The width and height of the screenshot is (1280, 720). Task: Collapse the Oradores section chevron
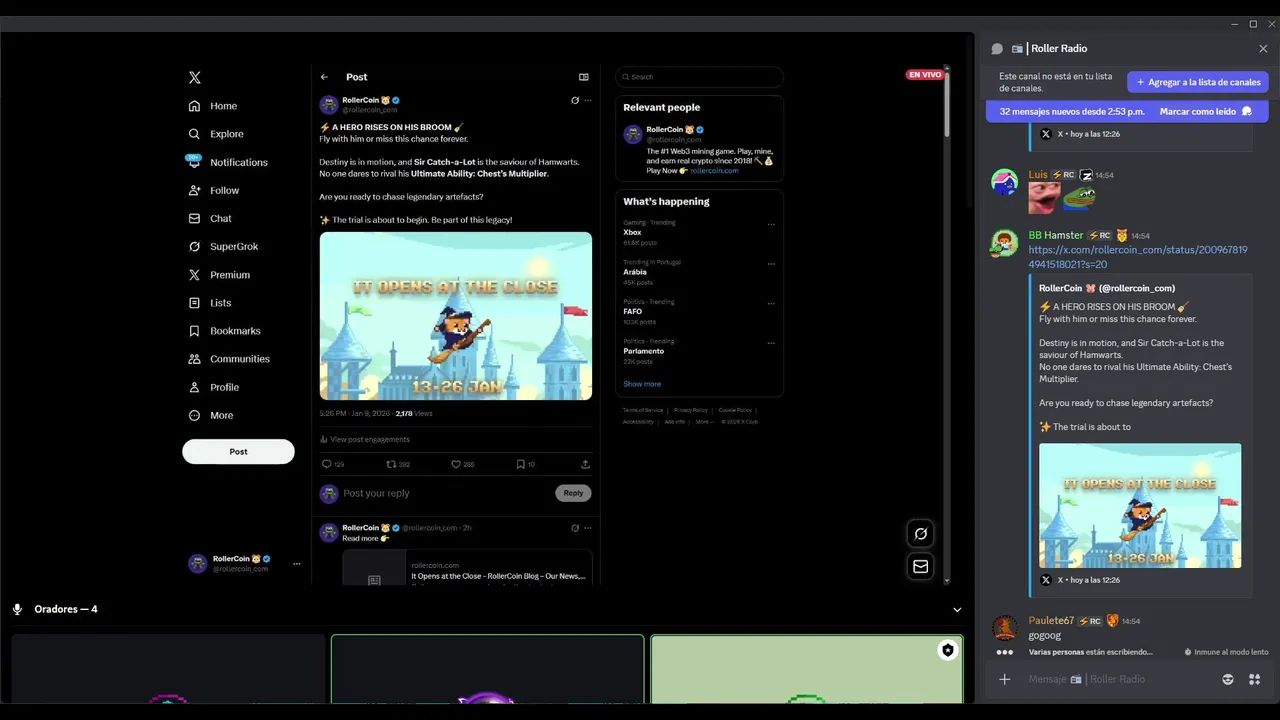pos(957,610)
